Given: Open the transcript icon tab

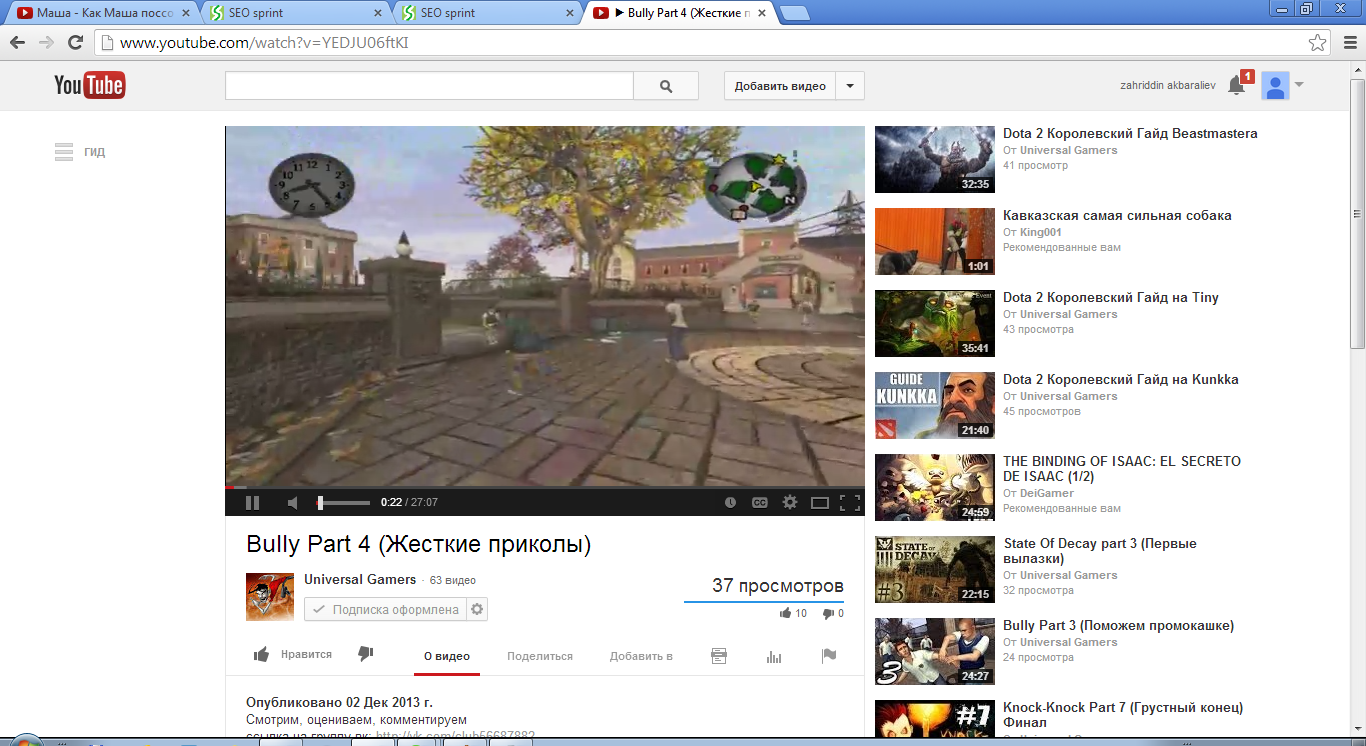Looking at the screenshot, I should pos(718,656).
